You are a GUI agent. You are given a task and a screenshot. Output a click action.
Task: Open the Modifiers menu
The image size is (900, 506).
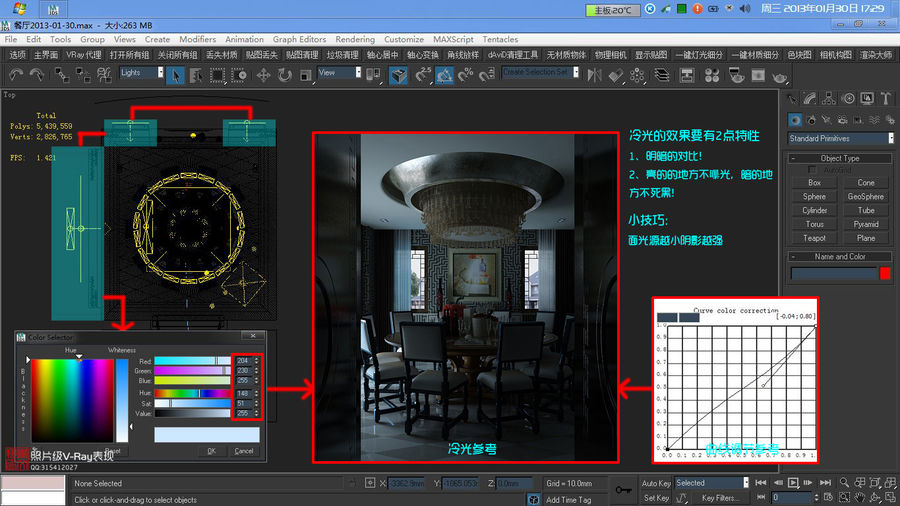(x=197, y=40)
